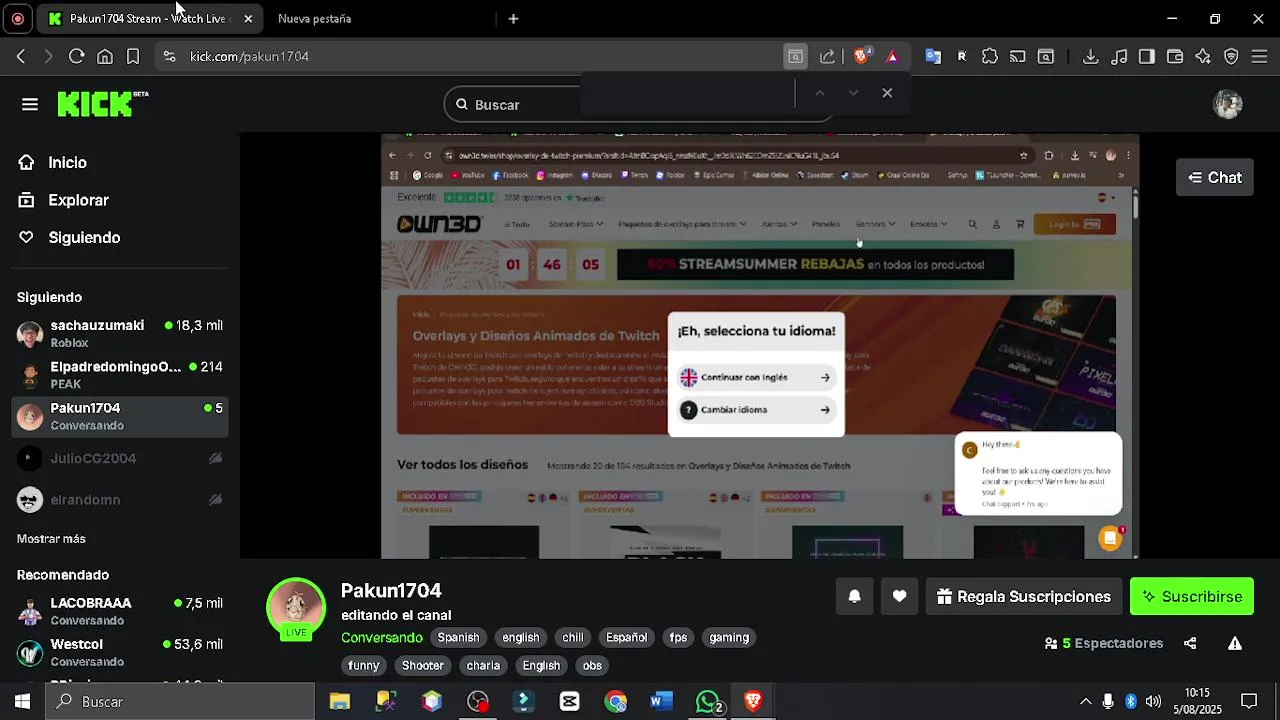Share the stream via share icon
Image resolution: width=1280 pixels, height=720 pixels.
tap(1190, 643)
